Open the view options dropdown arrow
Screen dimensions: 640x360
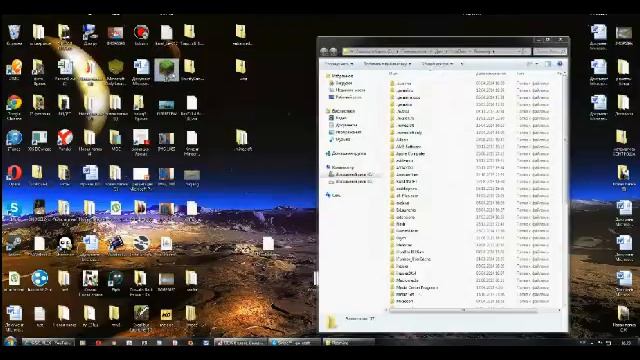click(536, 64)
